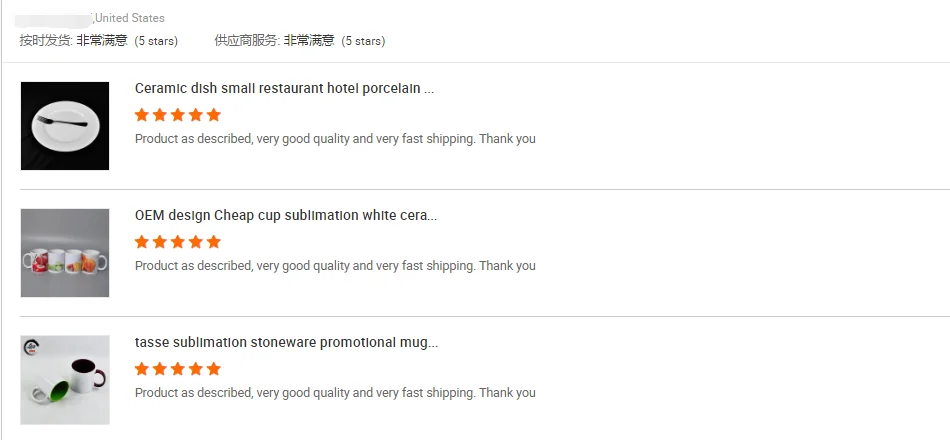Click the first star under tasse sublimation review
The image size is (950, 440).
[x=142, y=369]
